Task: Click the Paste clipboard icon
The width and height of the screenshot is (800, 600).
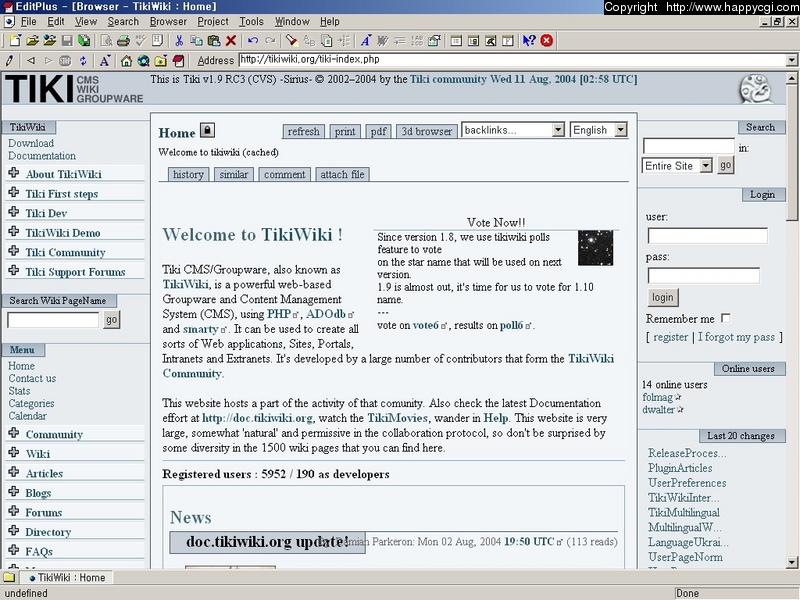Action: click(214, 41)
